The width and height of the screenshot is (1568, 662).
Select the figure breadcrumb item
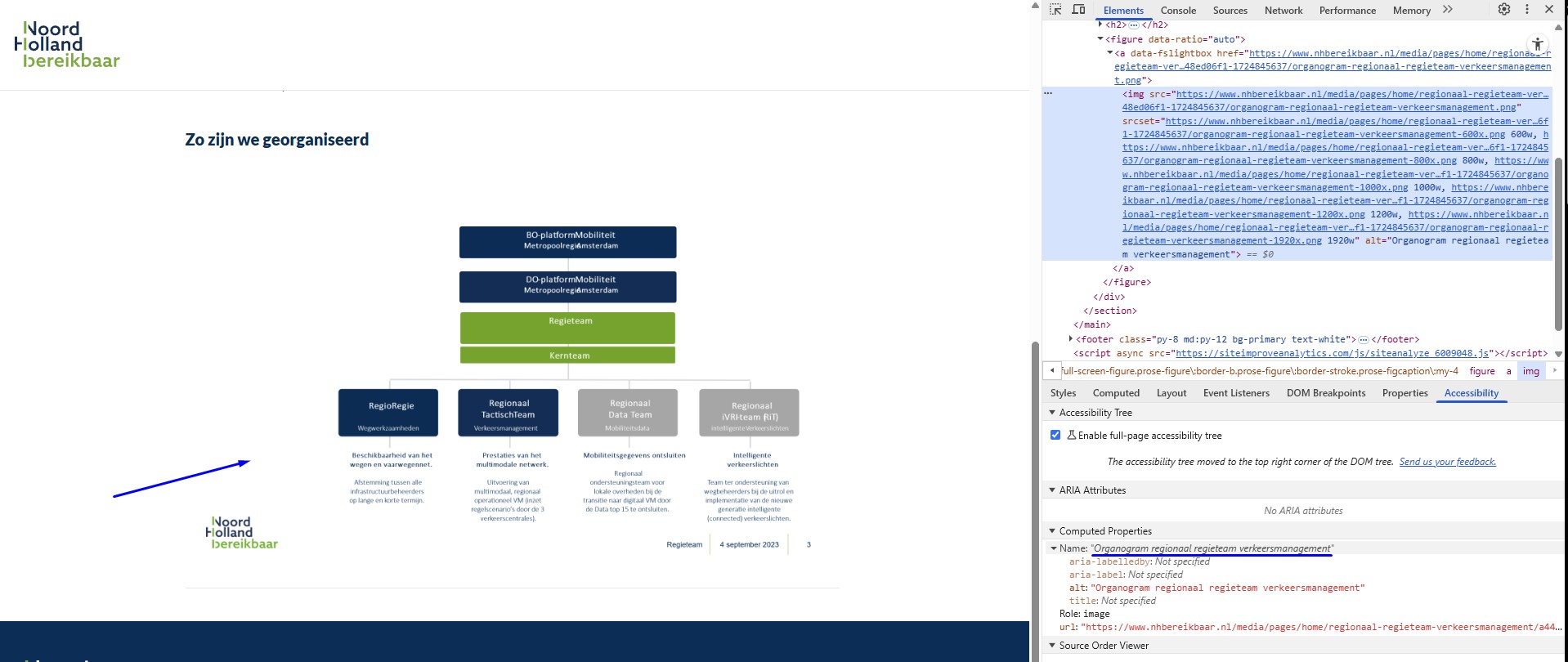(1481, 371)
